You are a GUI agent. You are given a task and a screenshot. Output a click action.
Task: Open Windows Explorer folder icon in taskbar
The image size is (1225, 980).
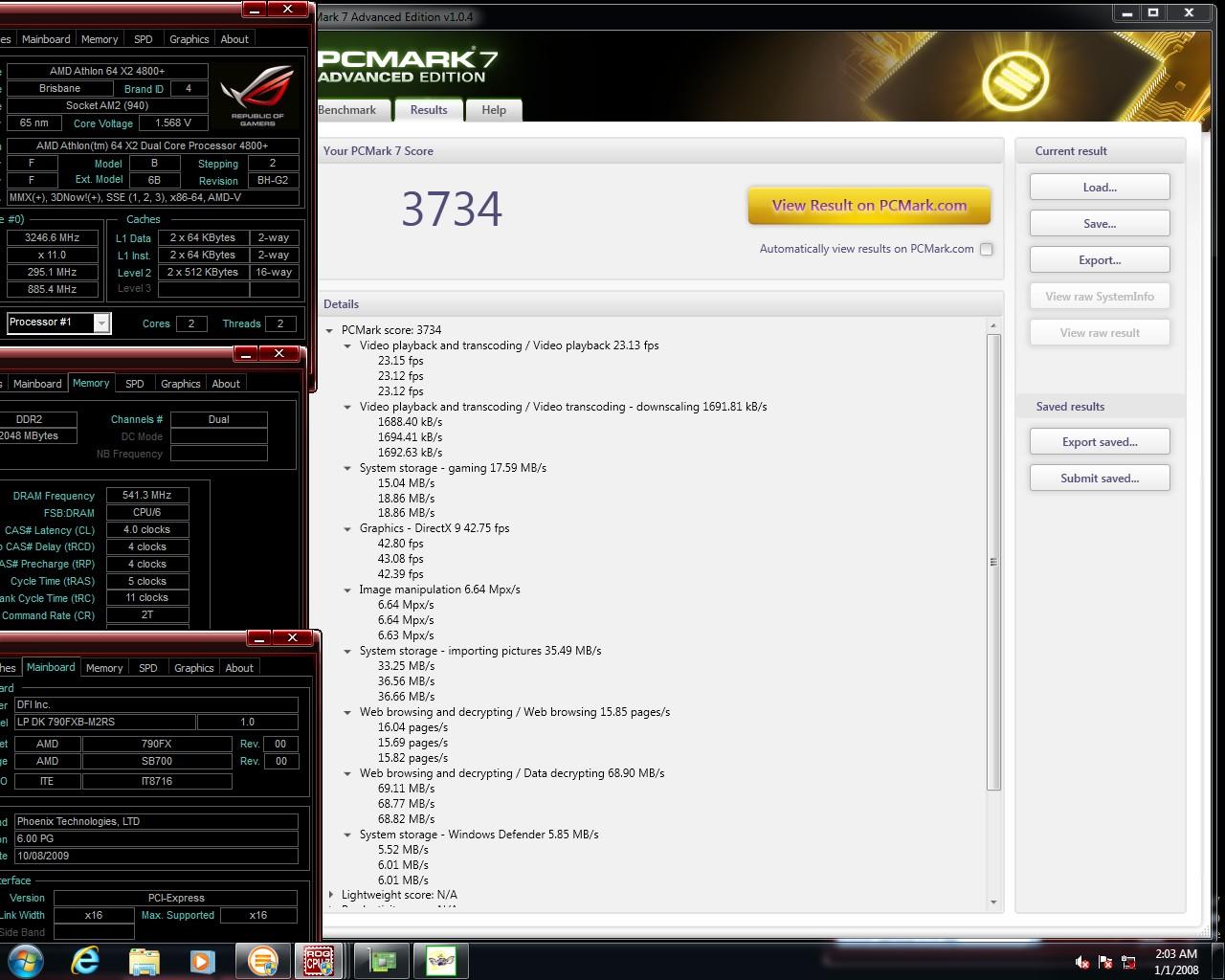tap(144, 960)
